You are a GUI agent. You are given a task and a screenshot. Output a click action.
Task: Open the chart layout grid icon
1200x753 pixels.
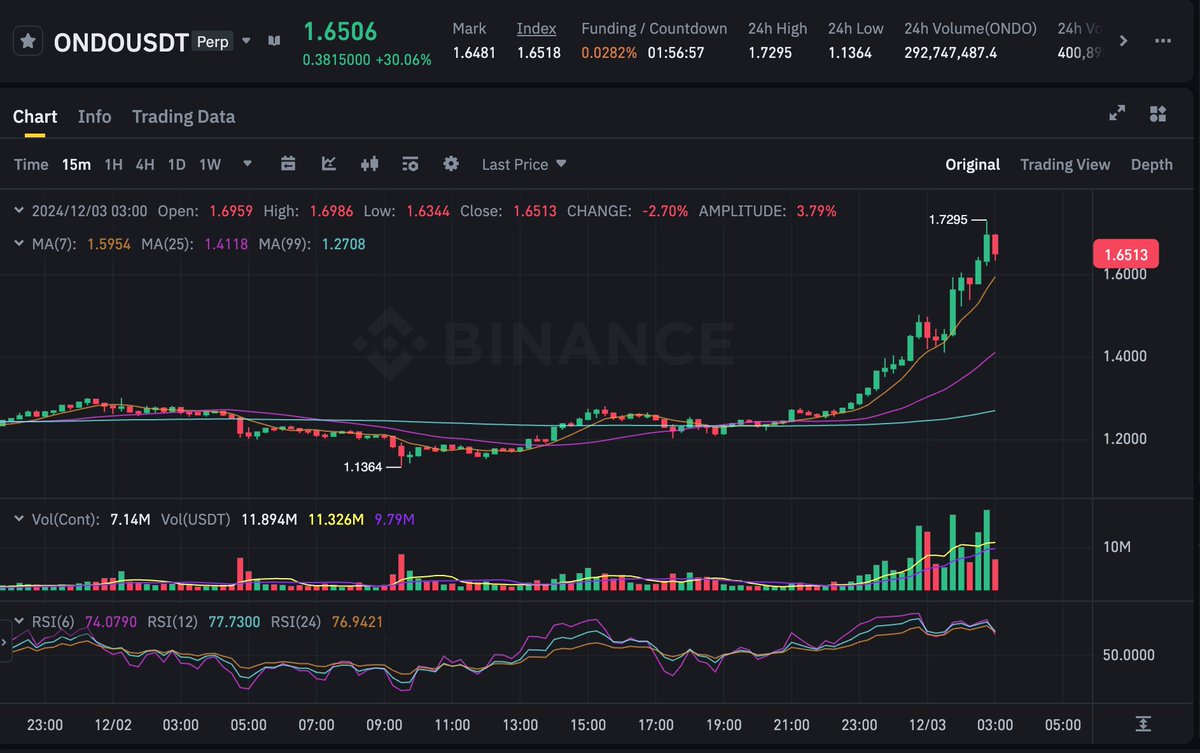click(1158, 113)
